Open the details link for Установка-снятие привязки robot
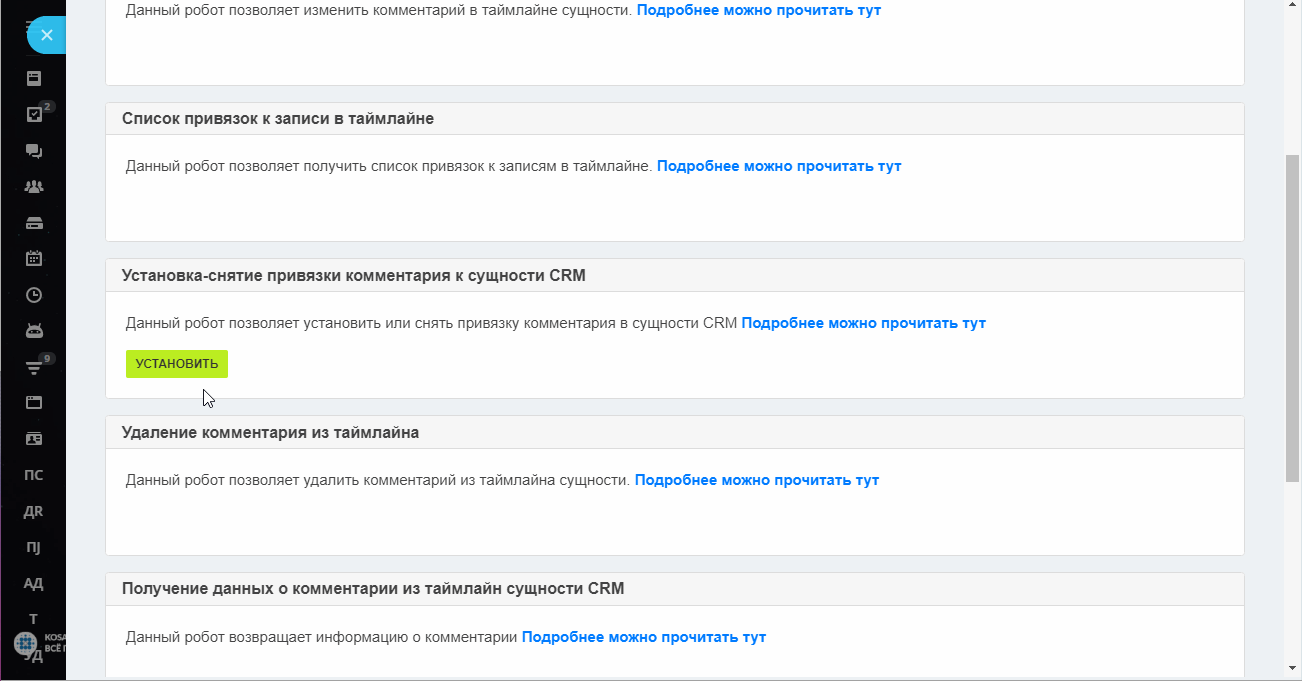 [x=864, y=323]
